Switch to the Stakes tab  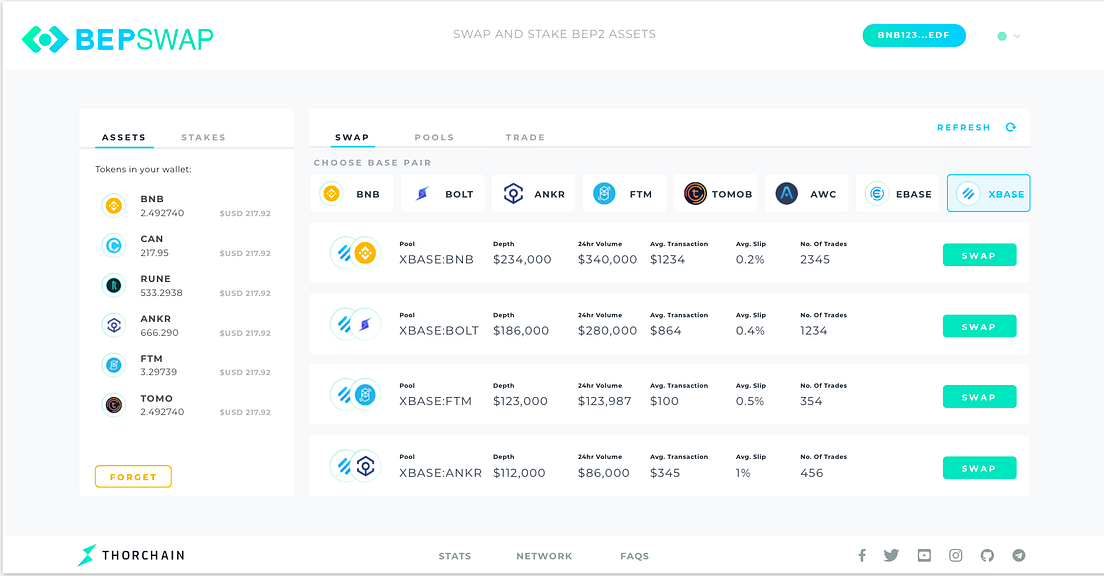click(203, 137)
